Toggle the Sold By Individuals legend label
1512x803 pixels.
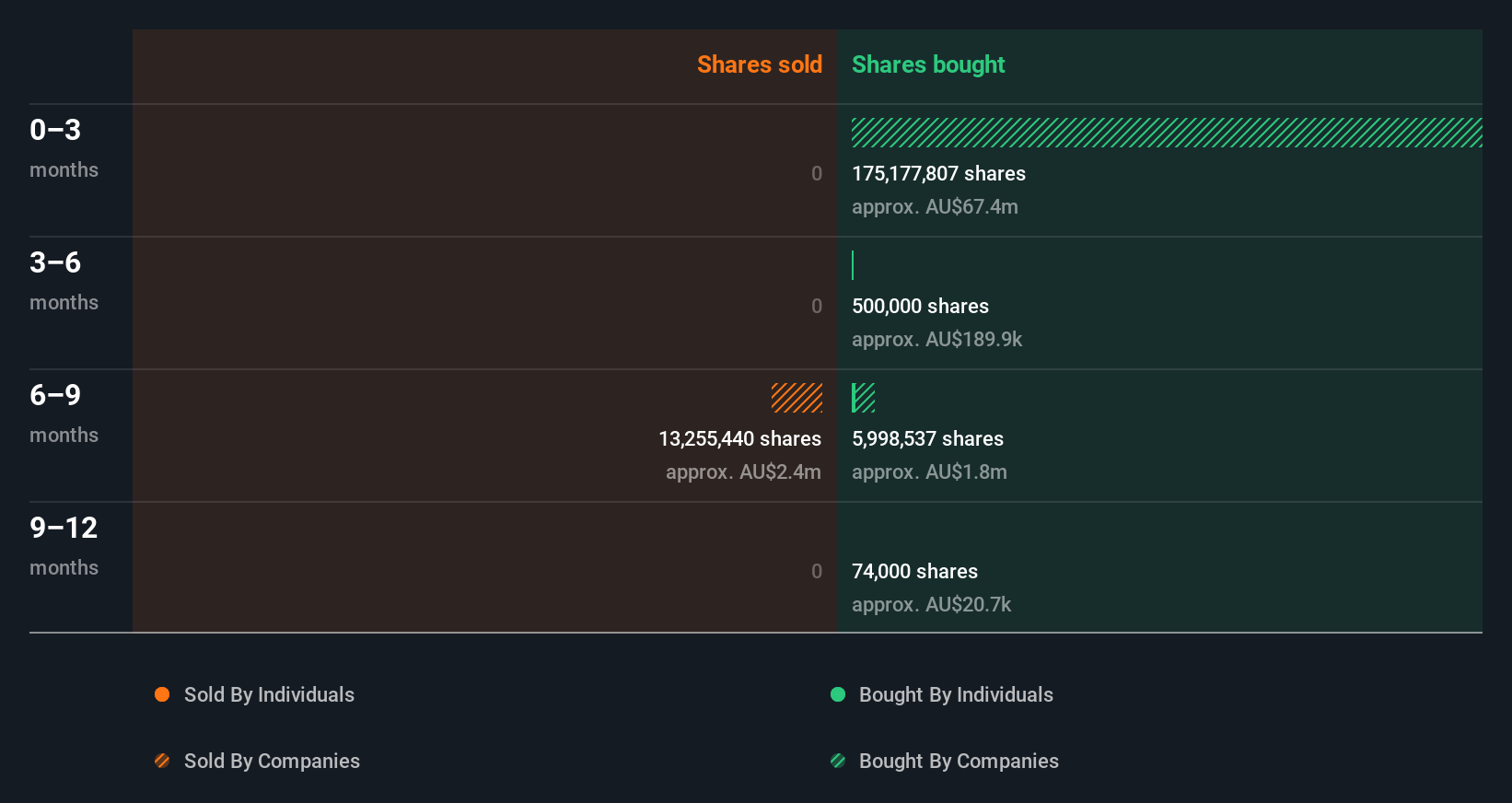click(269, 694)
